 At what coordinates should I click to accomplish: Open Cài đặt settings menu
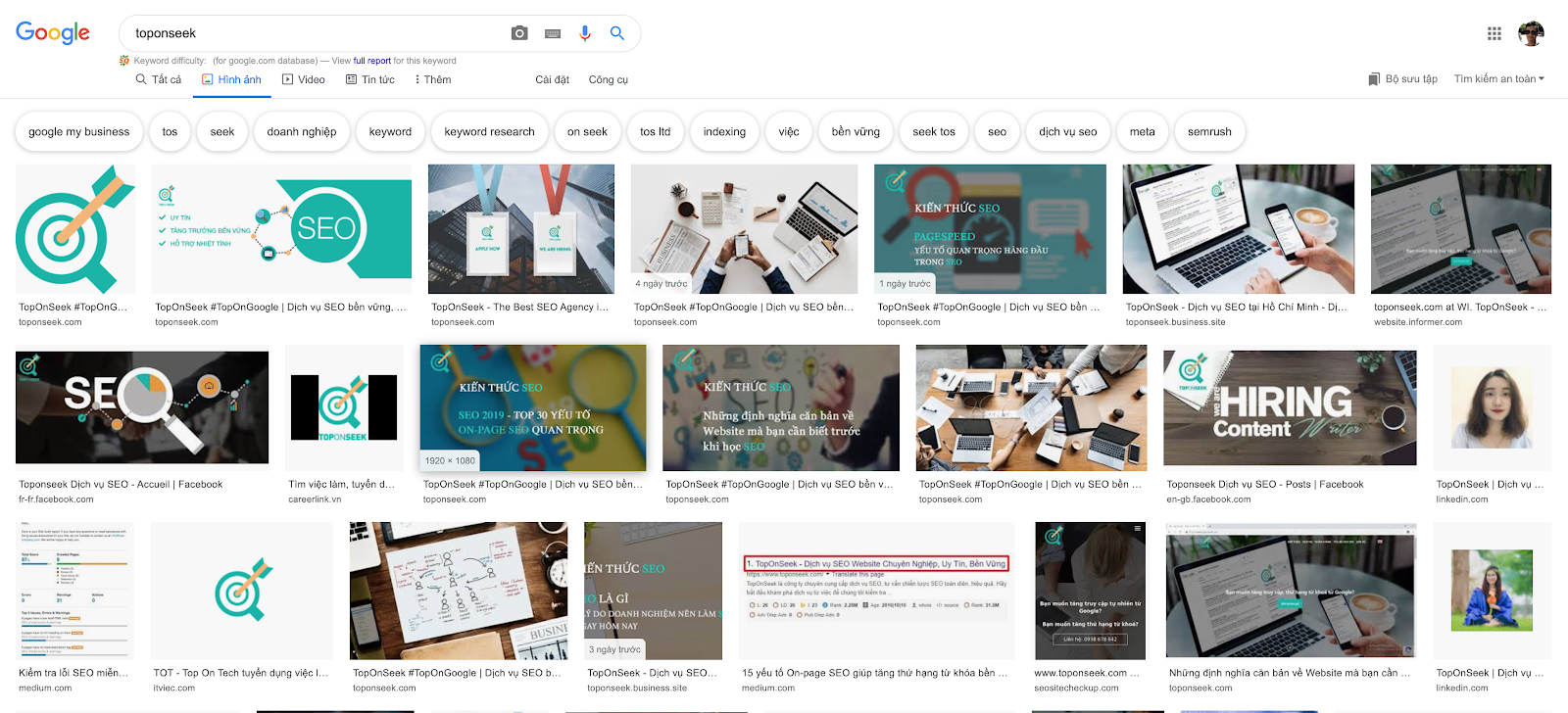pos(552,79)
